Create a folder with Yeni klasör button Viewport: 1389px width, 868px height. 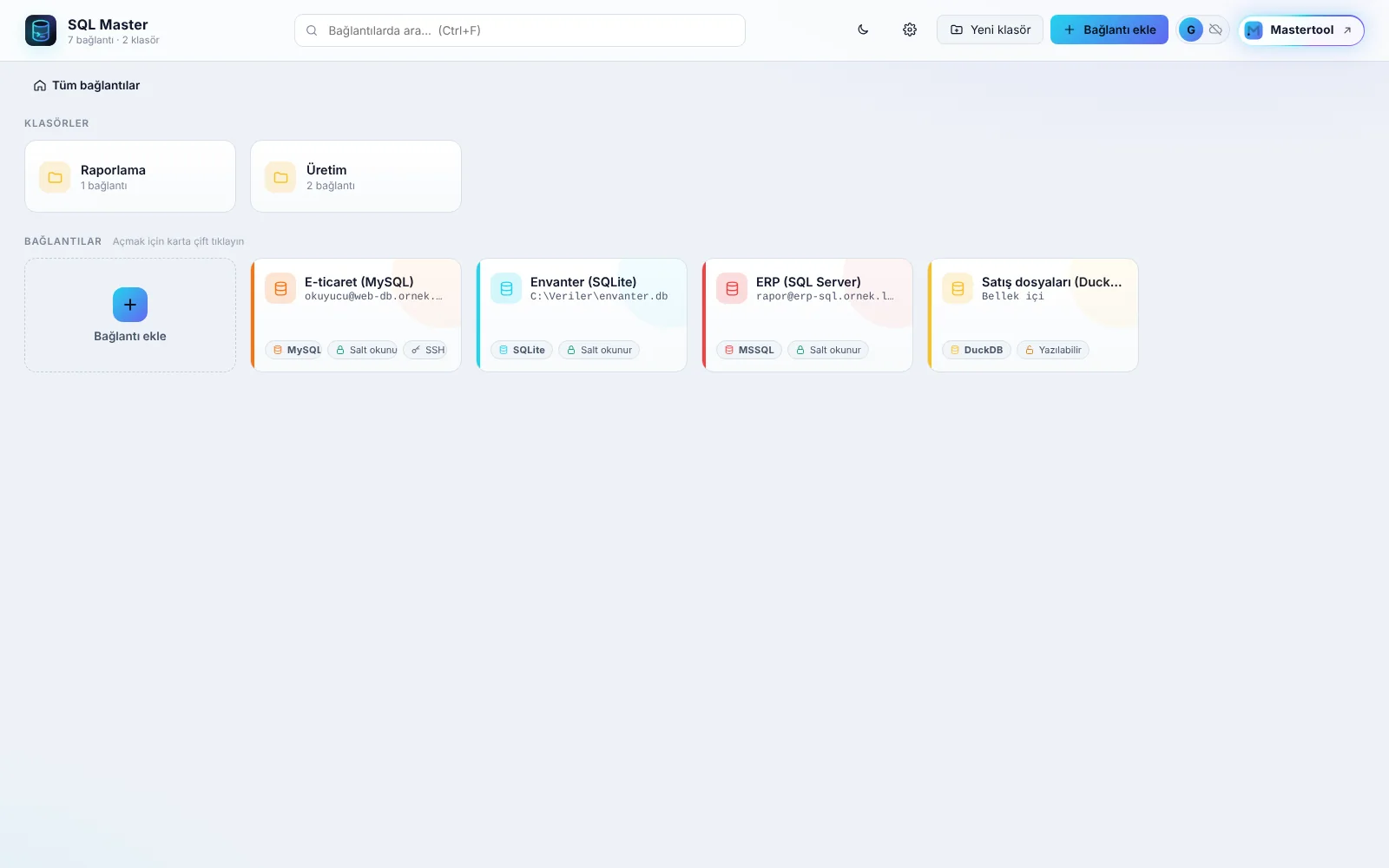[x=990, y=30]
